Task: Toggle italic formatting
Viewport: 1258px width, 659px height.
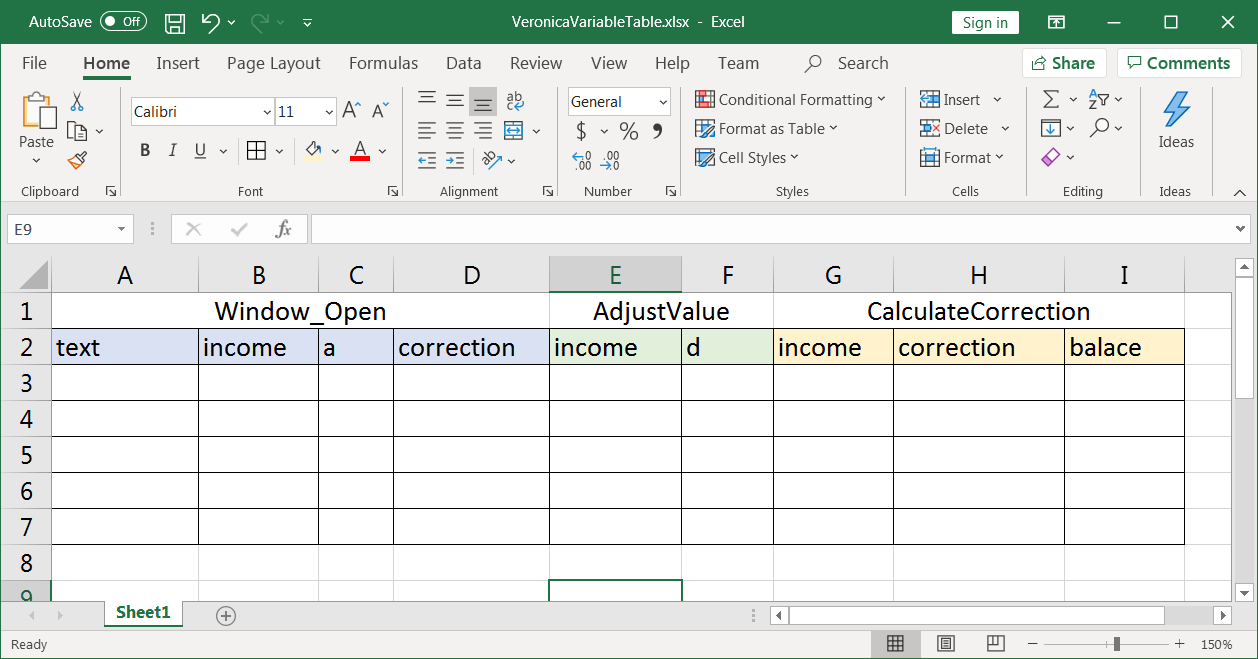Action: 173,151
